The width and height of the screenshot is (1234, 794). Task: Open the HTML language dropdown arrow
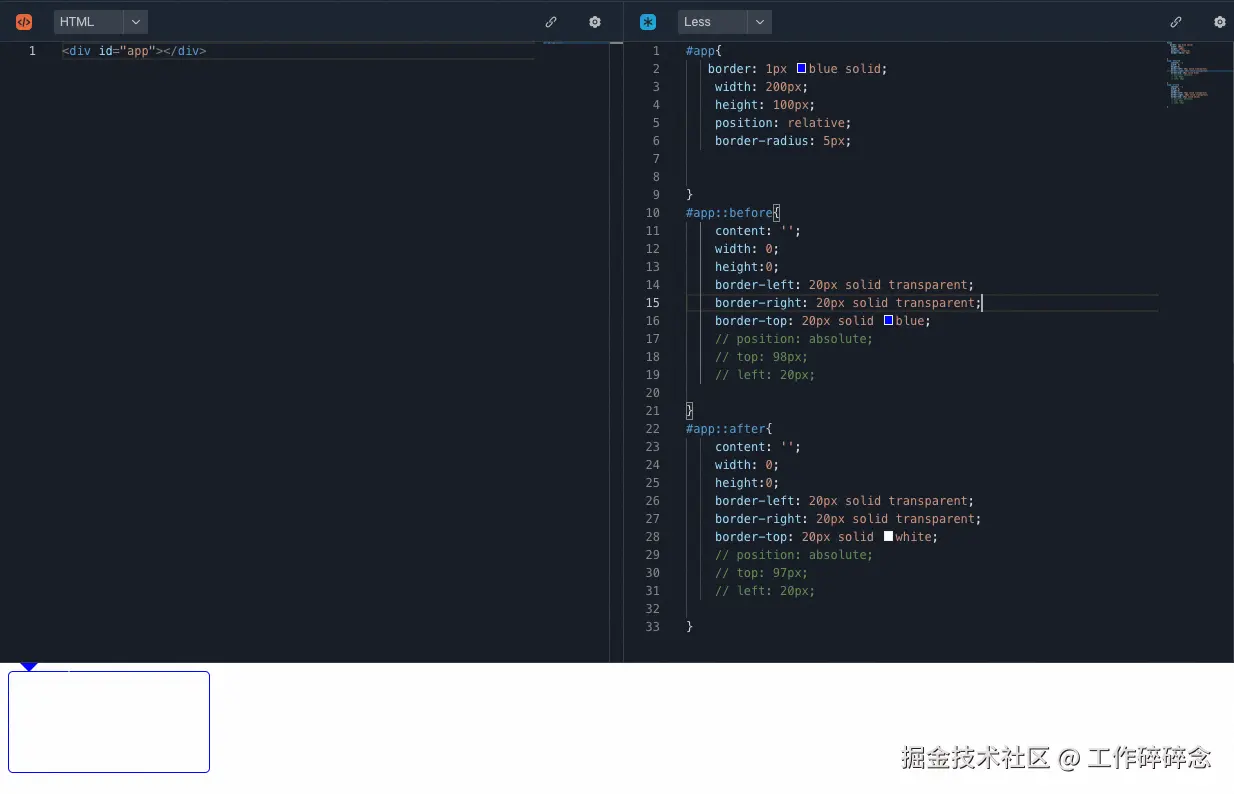[136, 22]
